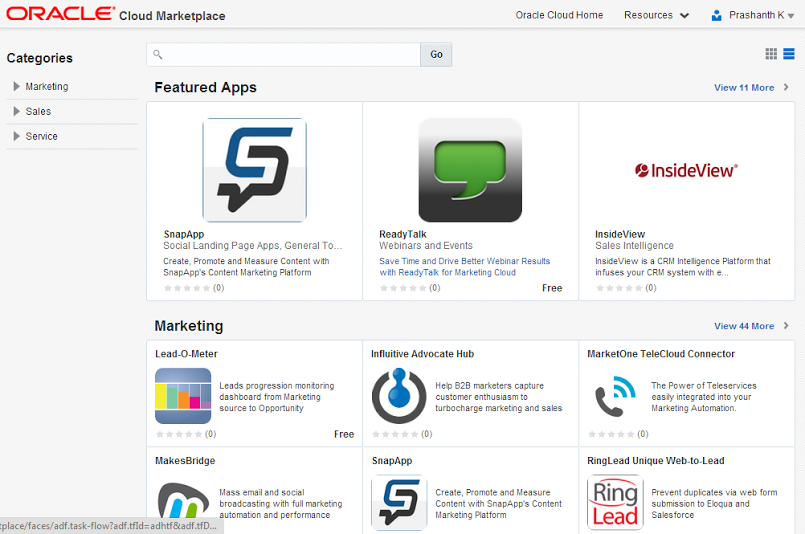Open the Resources dropdown menu

tap(656, 15)
